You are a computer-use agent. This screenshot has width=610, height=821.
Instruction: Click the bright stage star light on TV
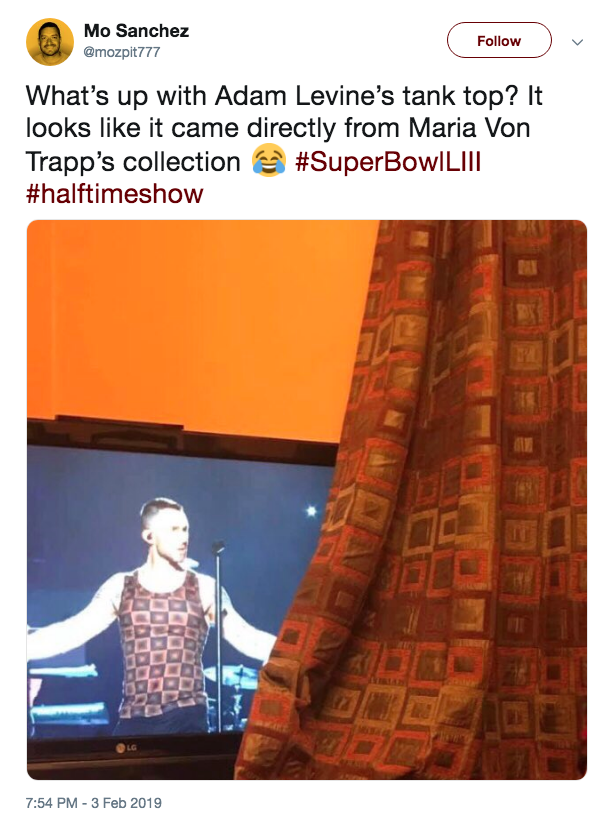point(312,510)
